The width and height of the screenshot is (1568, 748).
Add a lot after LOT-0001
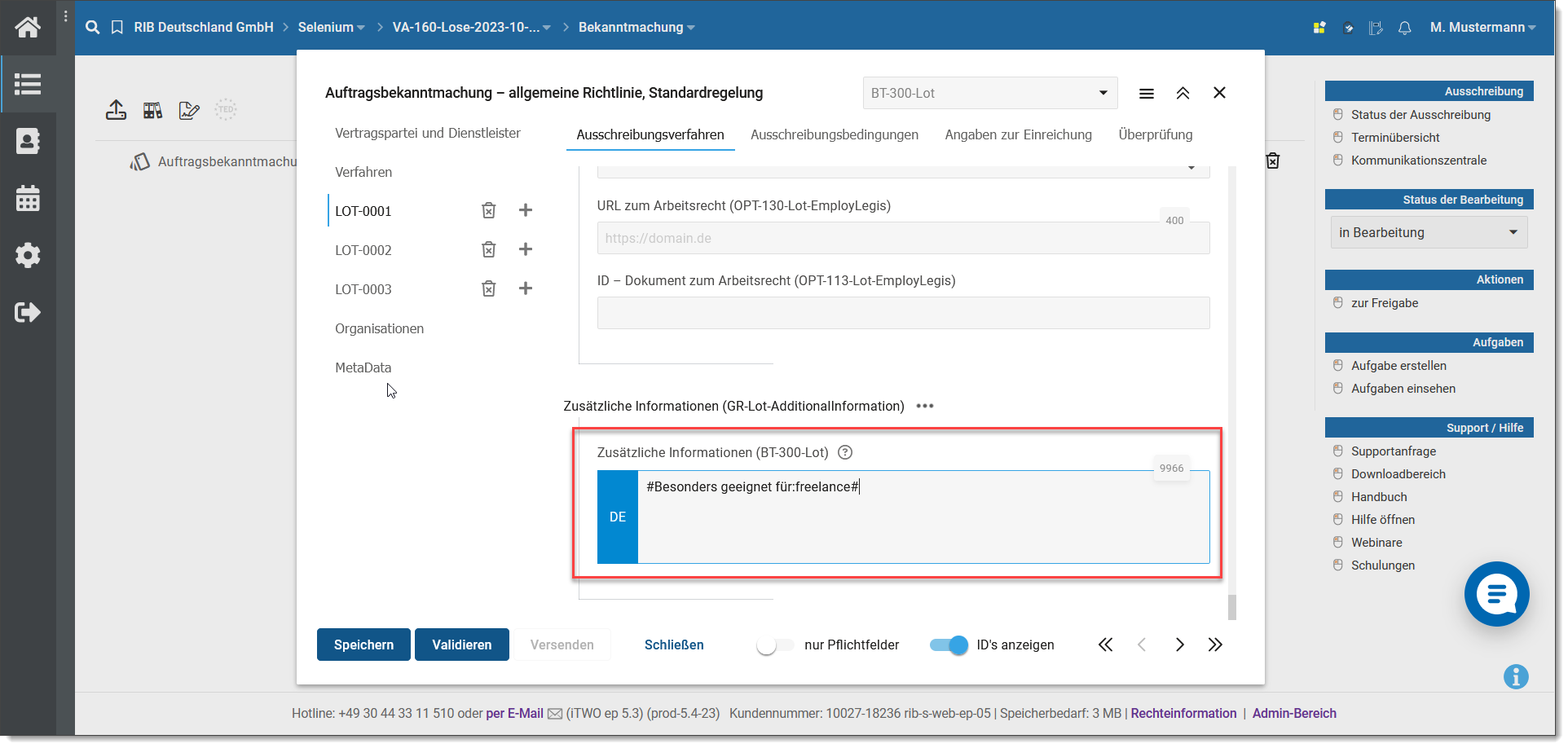(x=526, y=210)
